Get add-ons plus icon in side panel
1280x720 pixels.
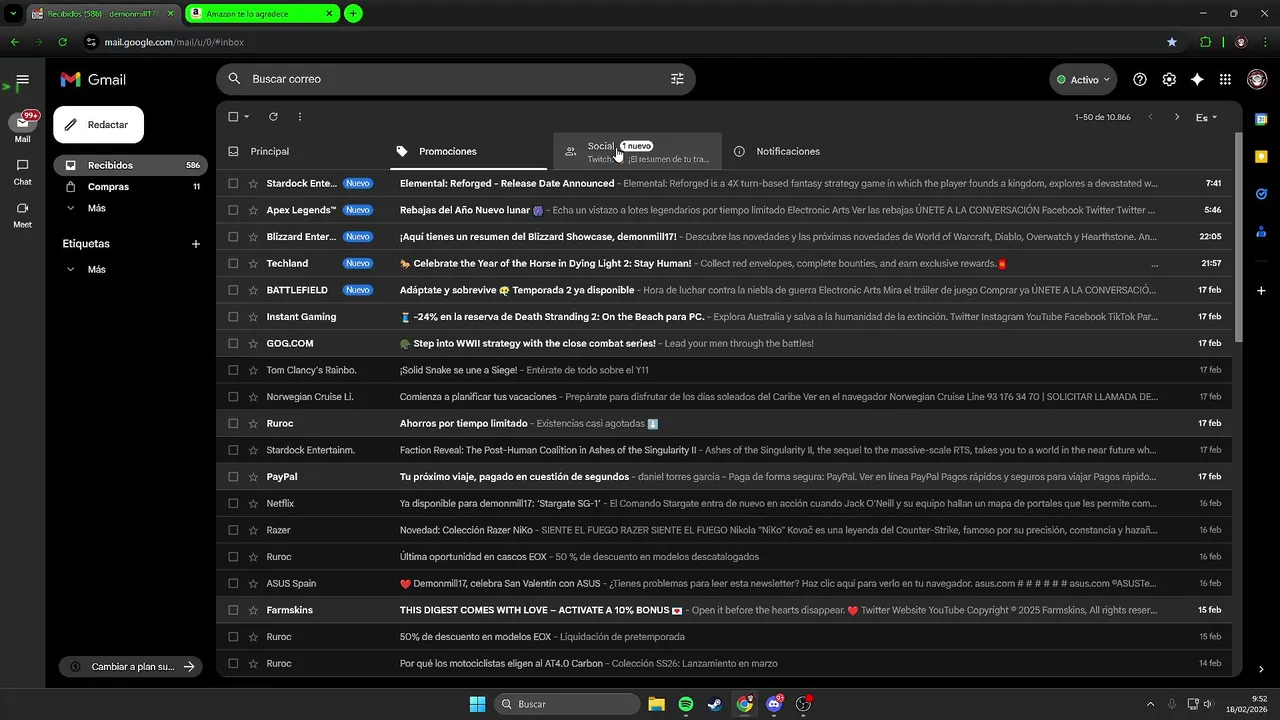click(1261, 290)
